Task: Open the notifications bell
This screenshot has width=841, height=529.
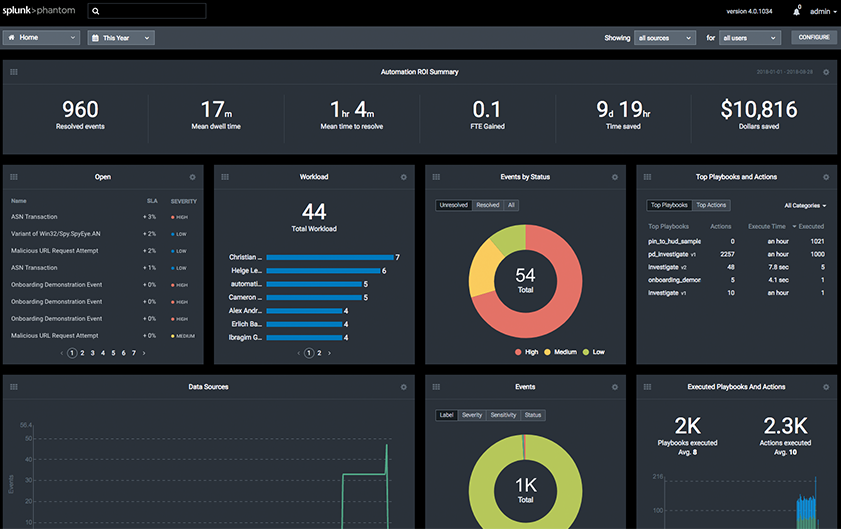Action: pos(796,11)
